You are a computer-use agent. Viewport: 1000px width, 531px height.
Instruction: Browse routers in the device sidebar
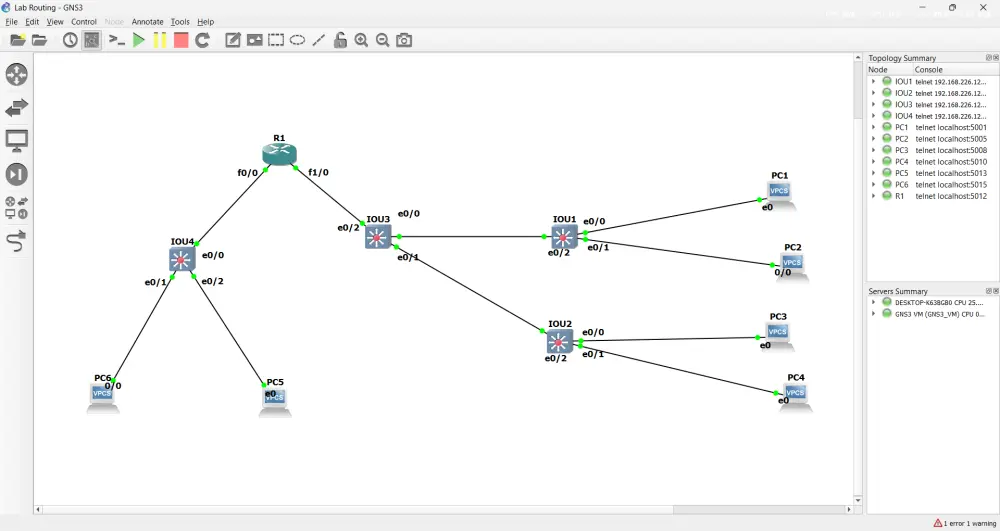pos(17,75)
